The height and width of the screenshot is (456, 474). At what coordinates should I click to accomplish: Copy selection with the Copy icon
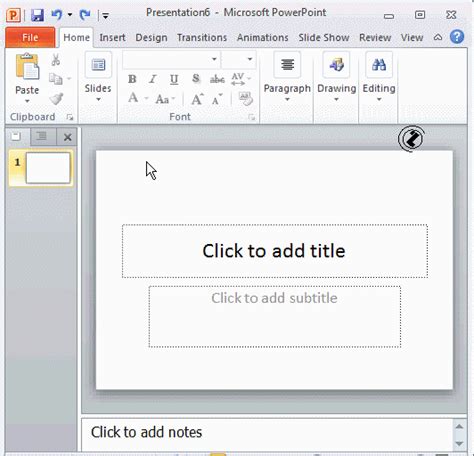point(56,79)
